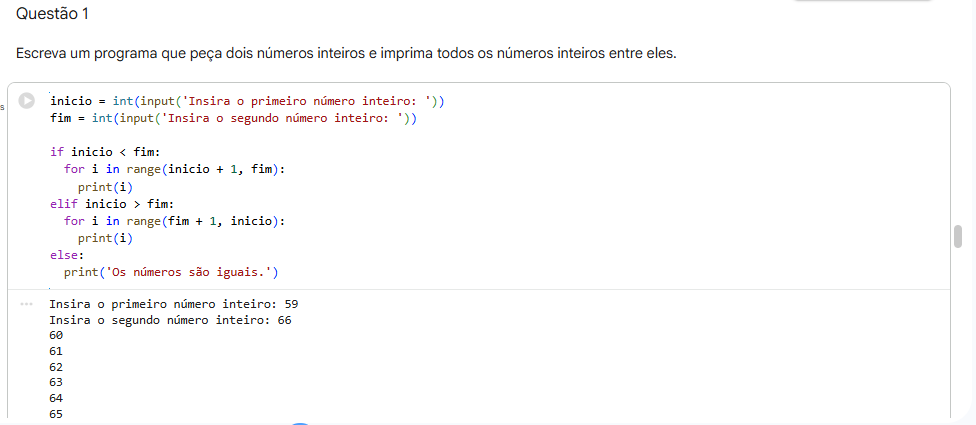This screenshot has height=425, width=976.
Task: Click output 'Insira o primeiro número inteiro: 59'
Action: point(174,305)
